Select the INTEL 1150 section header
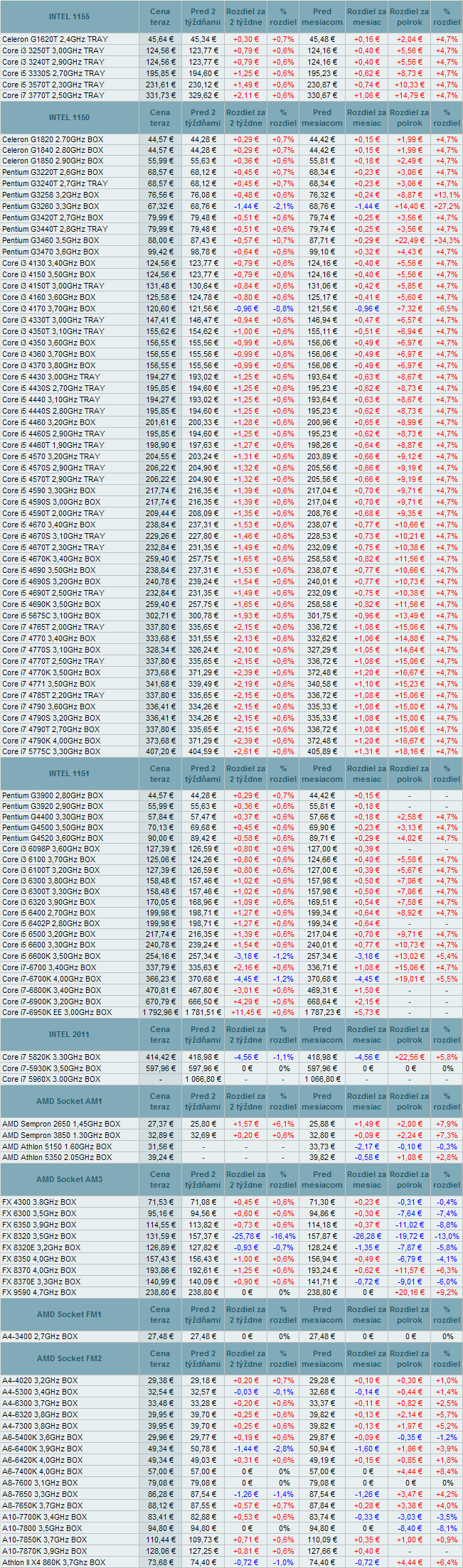Screen dimensions: 463x1568 [70, 117]
